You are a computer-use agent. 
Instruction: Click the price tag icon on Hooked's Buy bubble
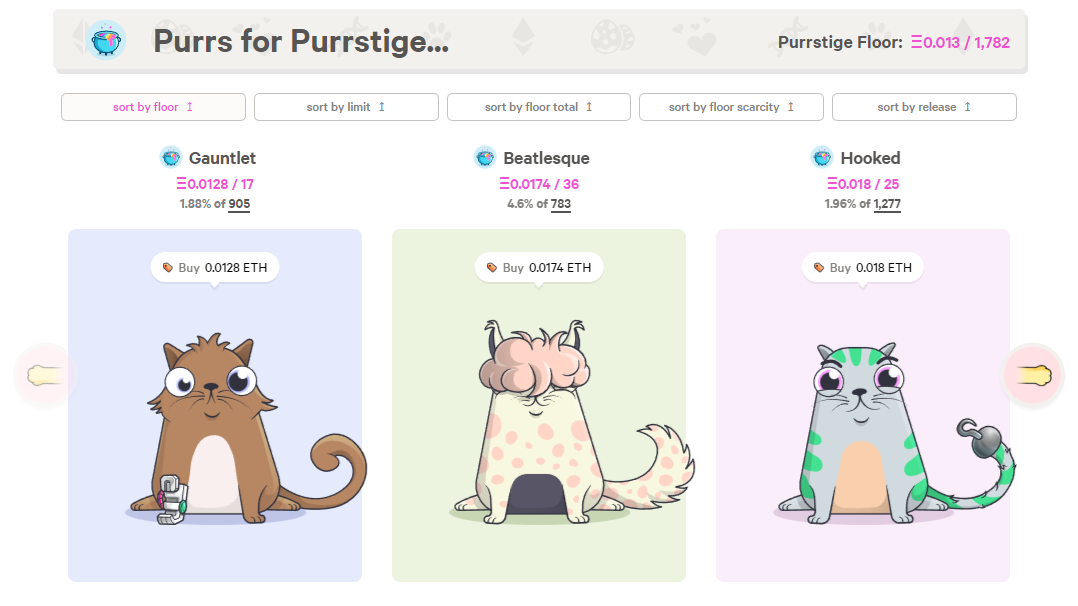click(x=819, y=268)
